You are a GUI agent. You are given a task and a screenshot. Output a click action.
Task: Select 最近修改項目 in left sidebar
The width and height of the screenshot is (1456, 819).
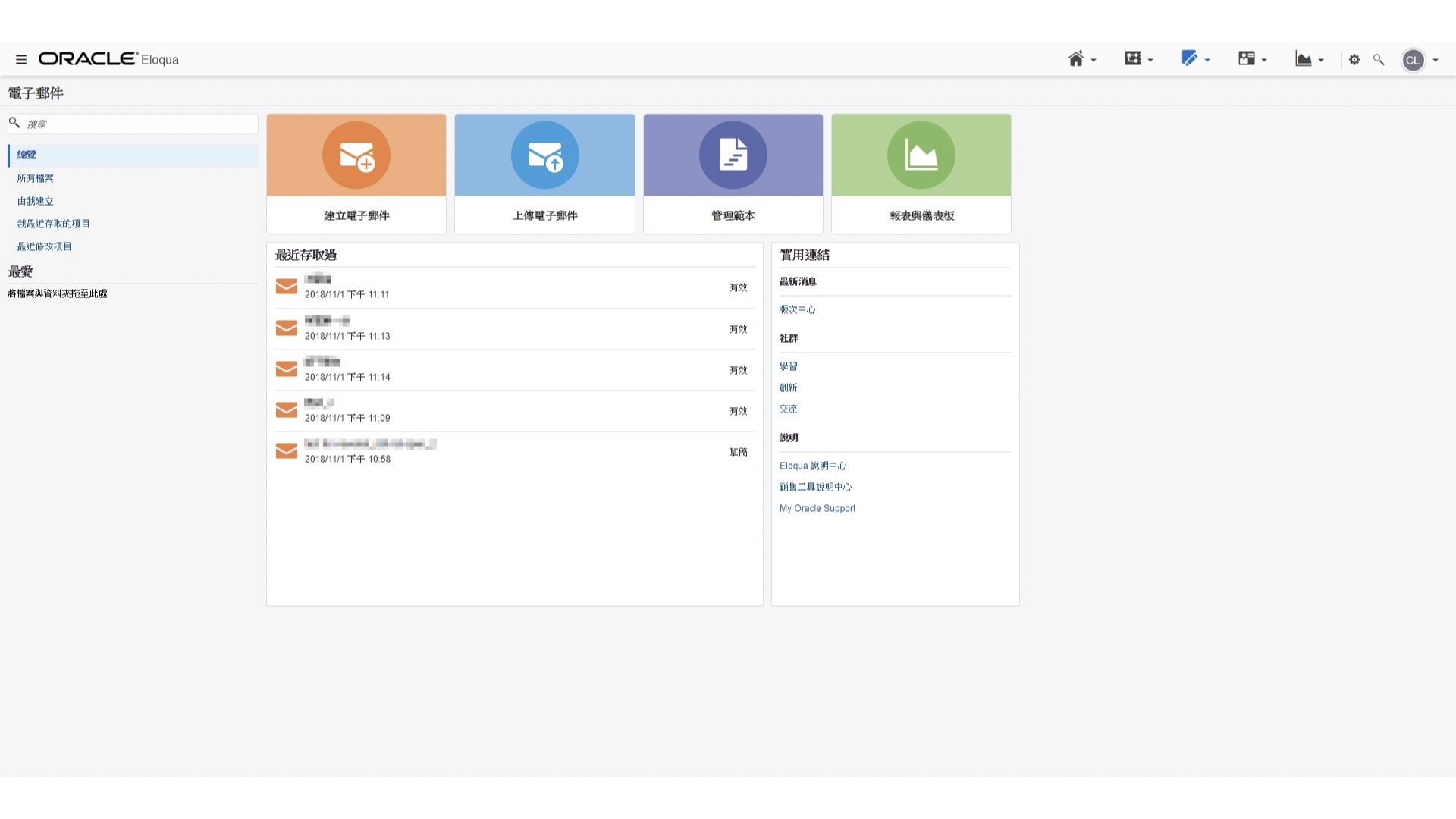click(44, 246)
